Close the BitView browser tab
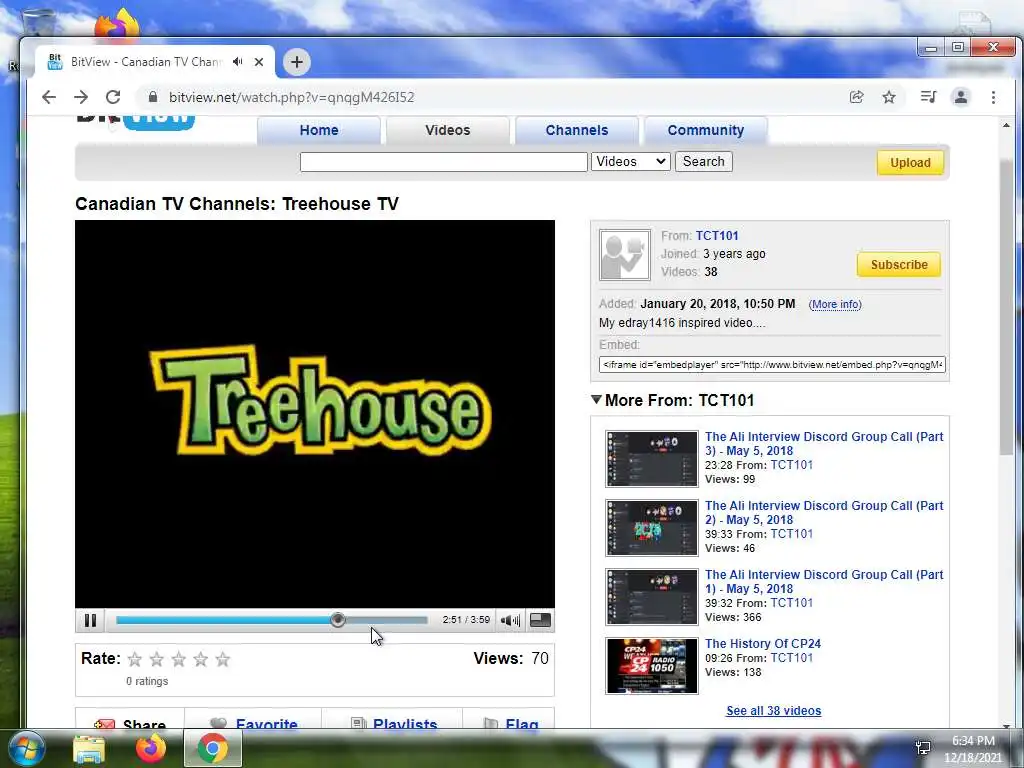The height and width of the screenshot is (768, 1024). (259, 62)
